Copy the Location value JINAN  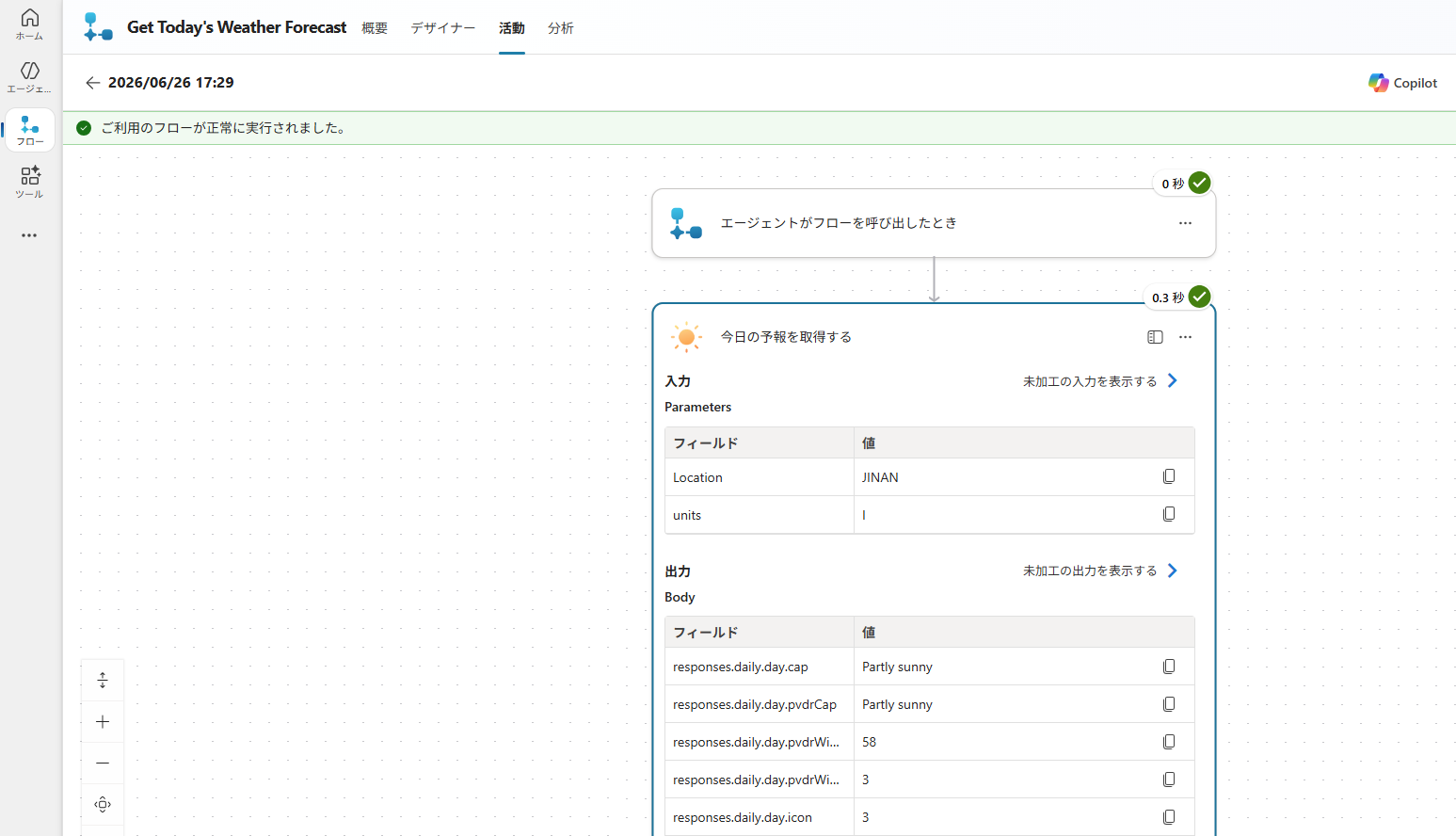pos(1169,476)
